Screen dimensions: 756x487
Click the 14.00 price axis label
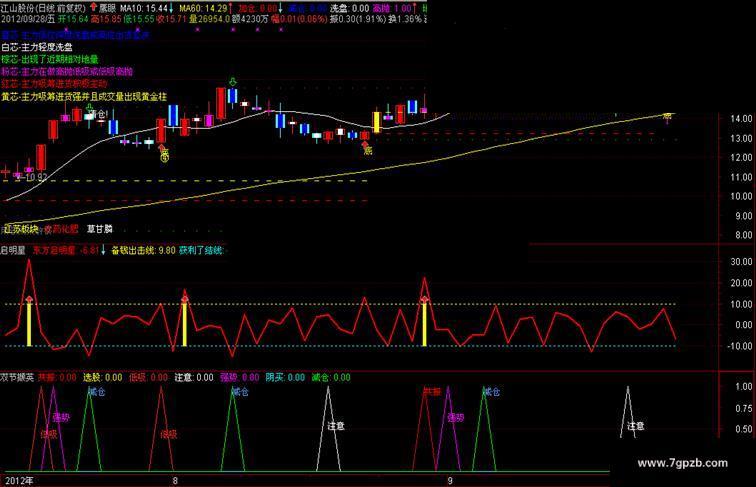(x=741, y=118)
